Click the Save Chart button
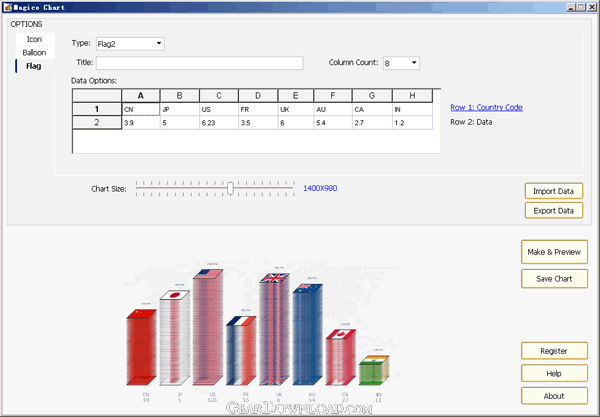 [554, 279]
